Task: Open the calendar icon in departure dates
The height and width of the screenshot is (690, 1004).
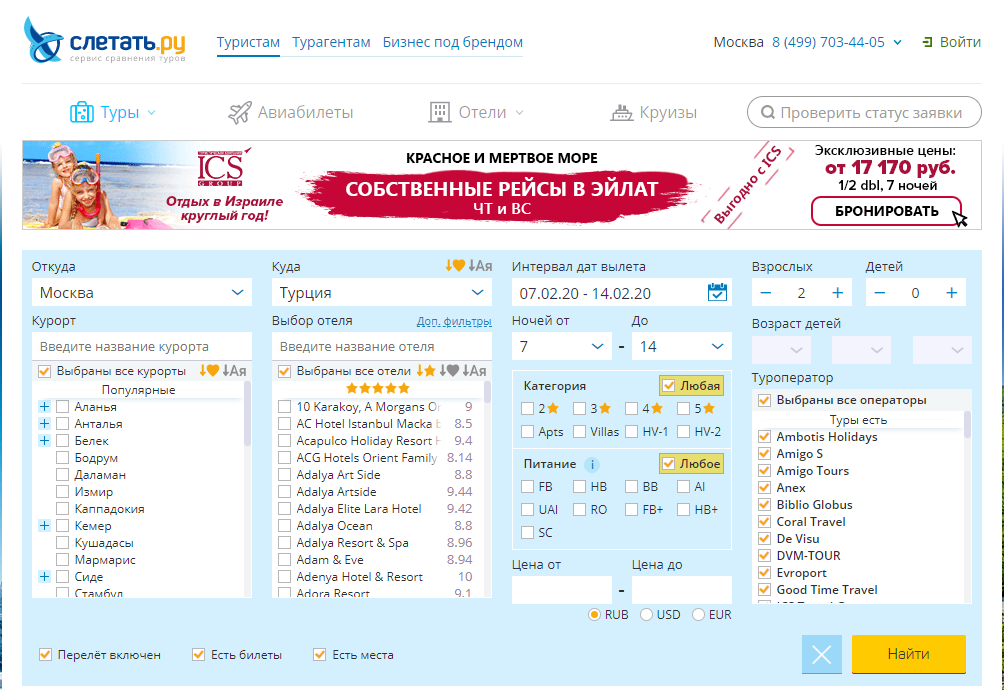Action: (717, 293)
